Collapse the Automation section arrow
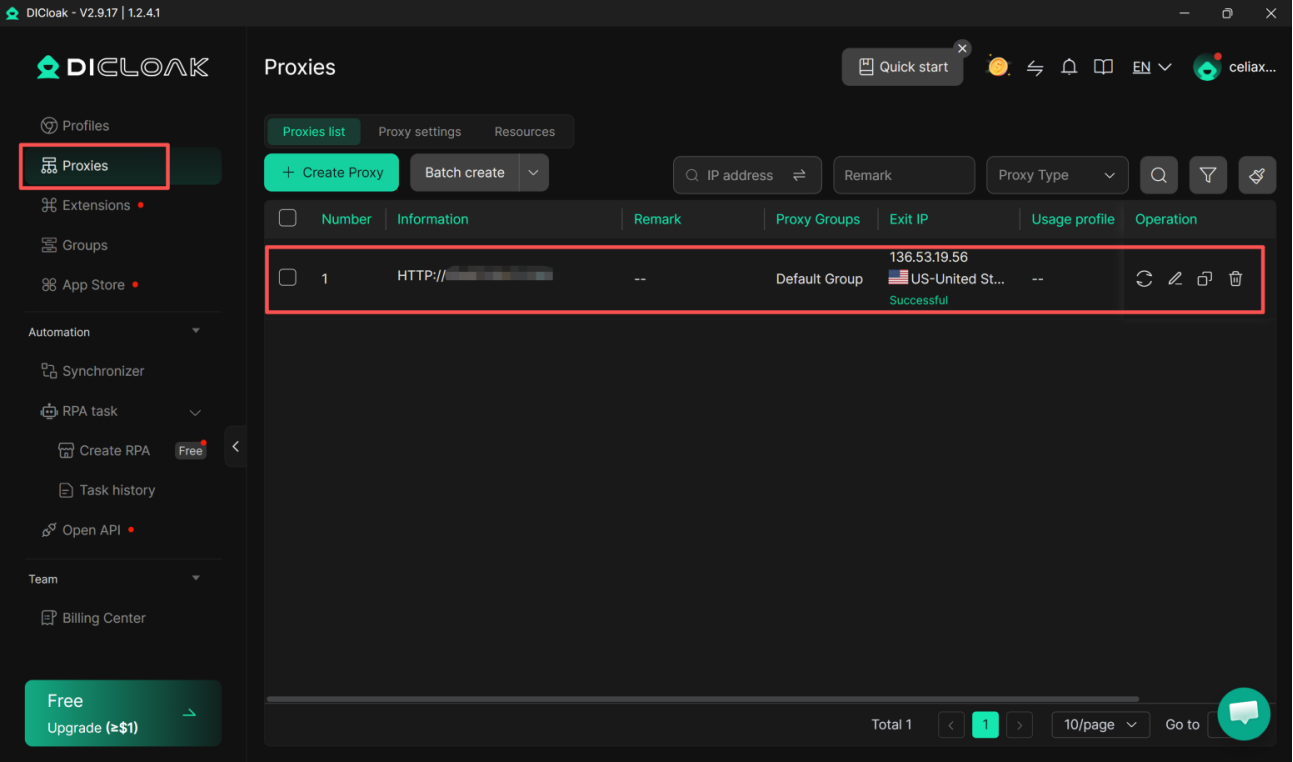 (x=196, y=331)
